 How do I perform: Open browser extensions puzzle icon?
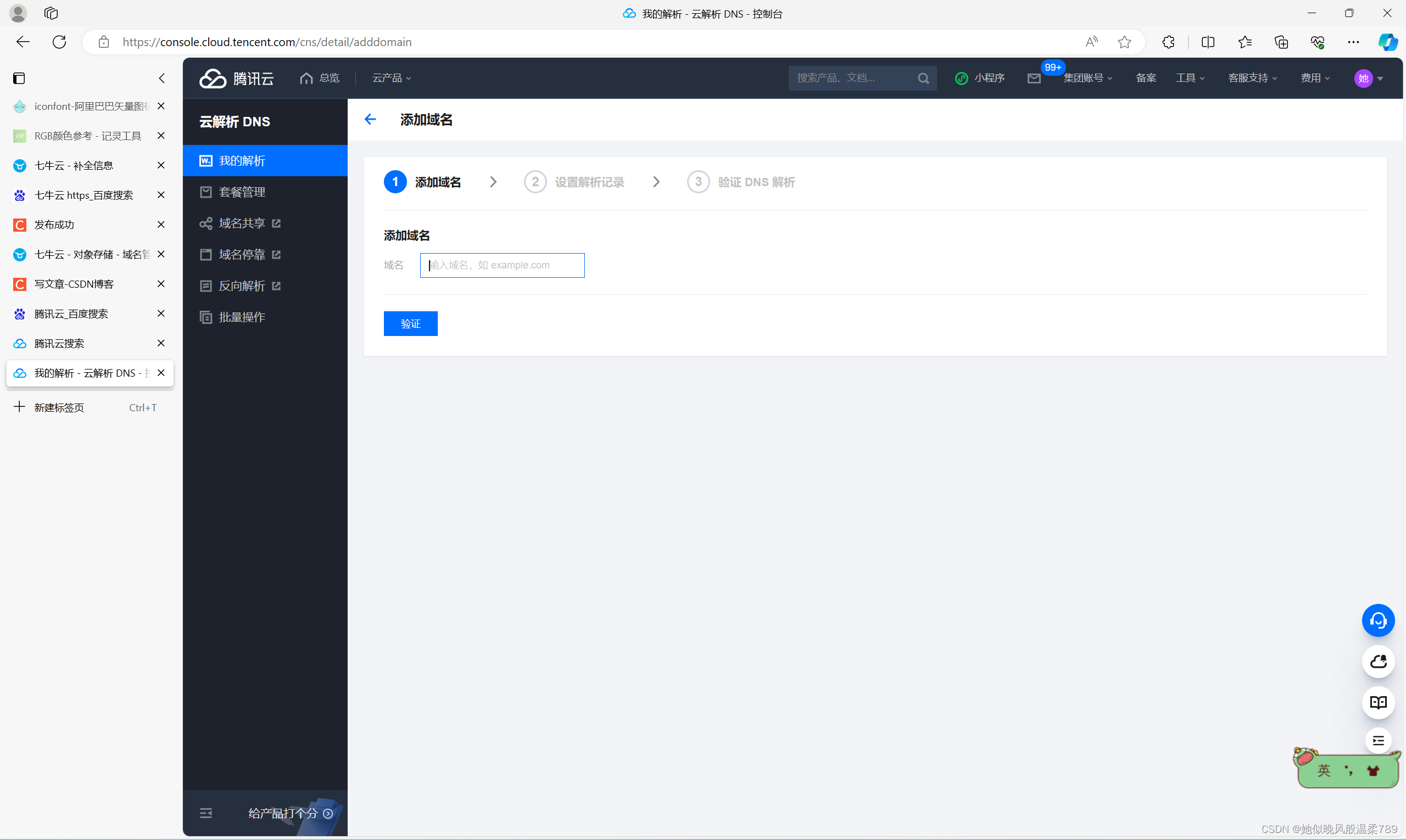point(1168,42)
